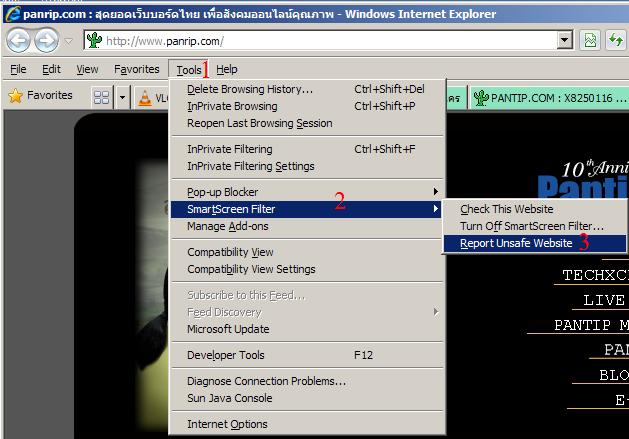This screenshot has height=439, width=629.
Task: Select SmartScreen Filter menu item
Action: click(307, 209)
